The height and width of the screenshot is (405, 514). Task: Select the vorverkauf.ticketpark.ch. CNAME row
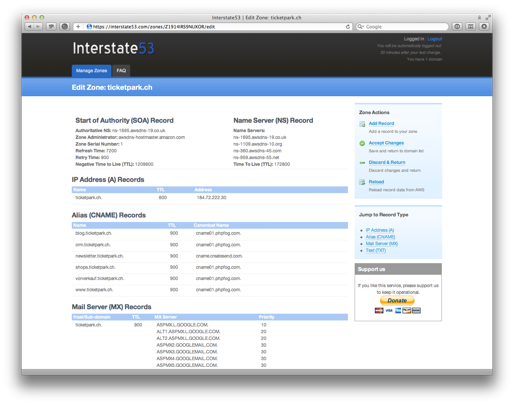click(x=210, y=278)
